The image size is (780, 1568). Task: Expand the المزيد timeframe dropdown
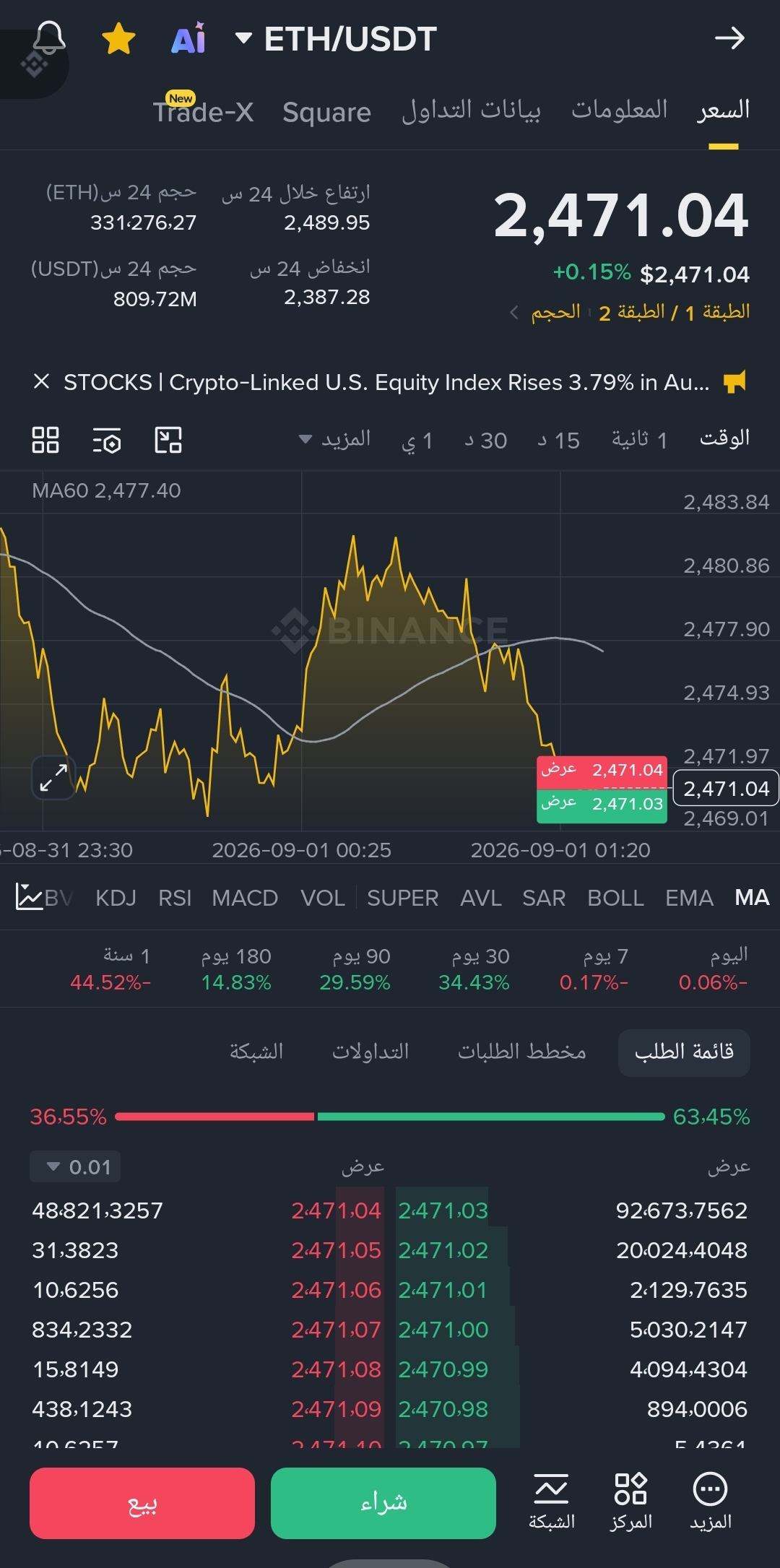tap(334, 439)
